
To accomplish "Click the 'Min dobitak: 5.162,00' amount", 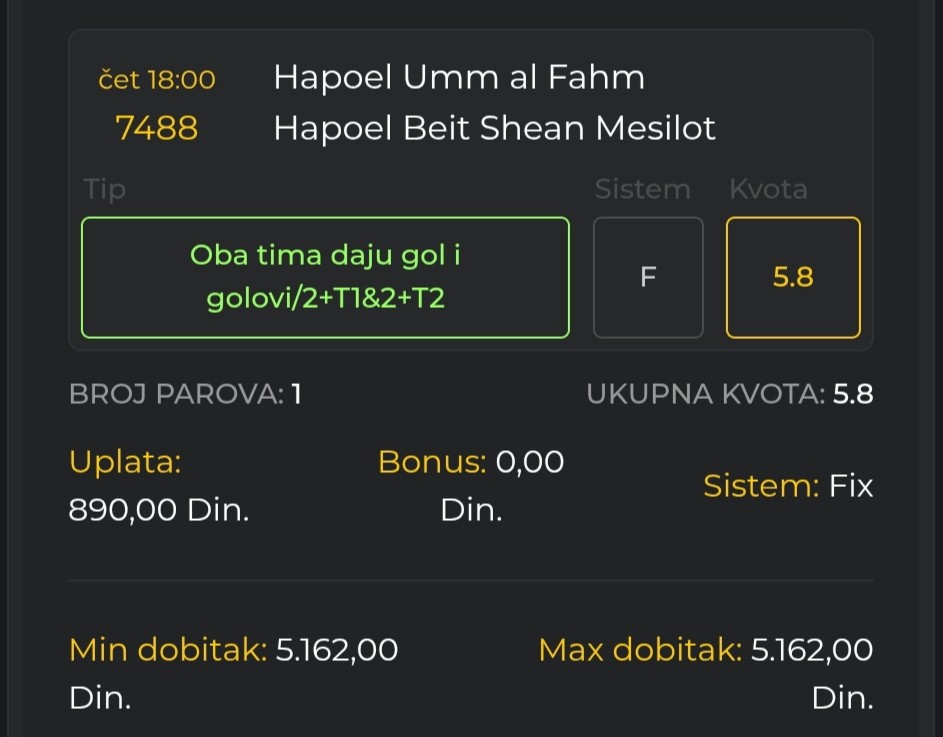I will point(234,651).
